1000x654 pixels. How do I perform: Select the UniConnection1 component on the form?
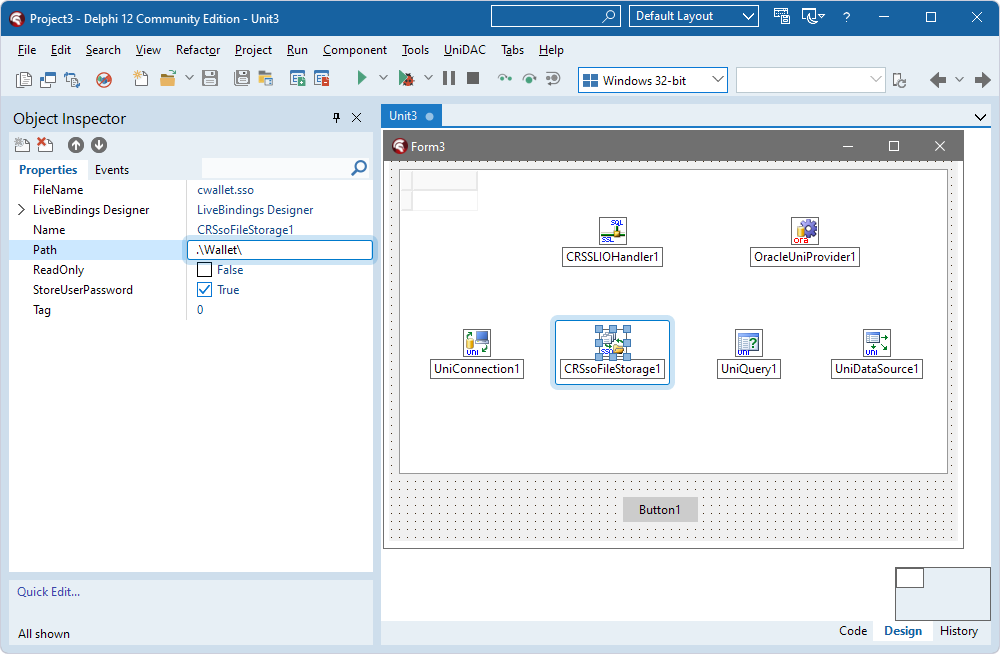(x=477, y=343)
